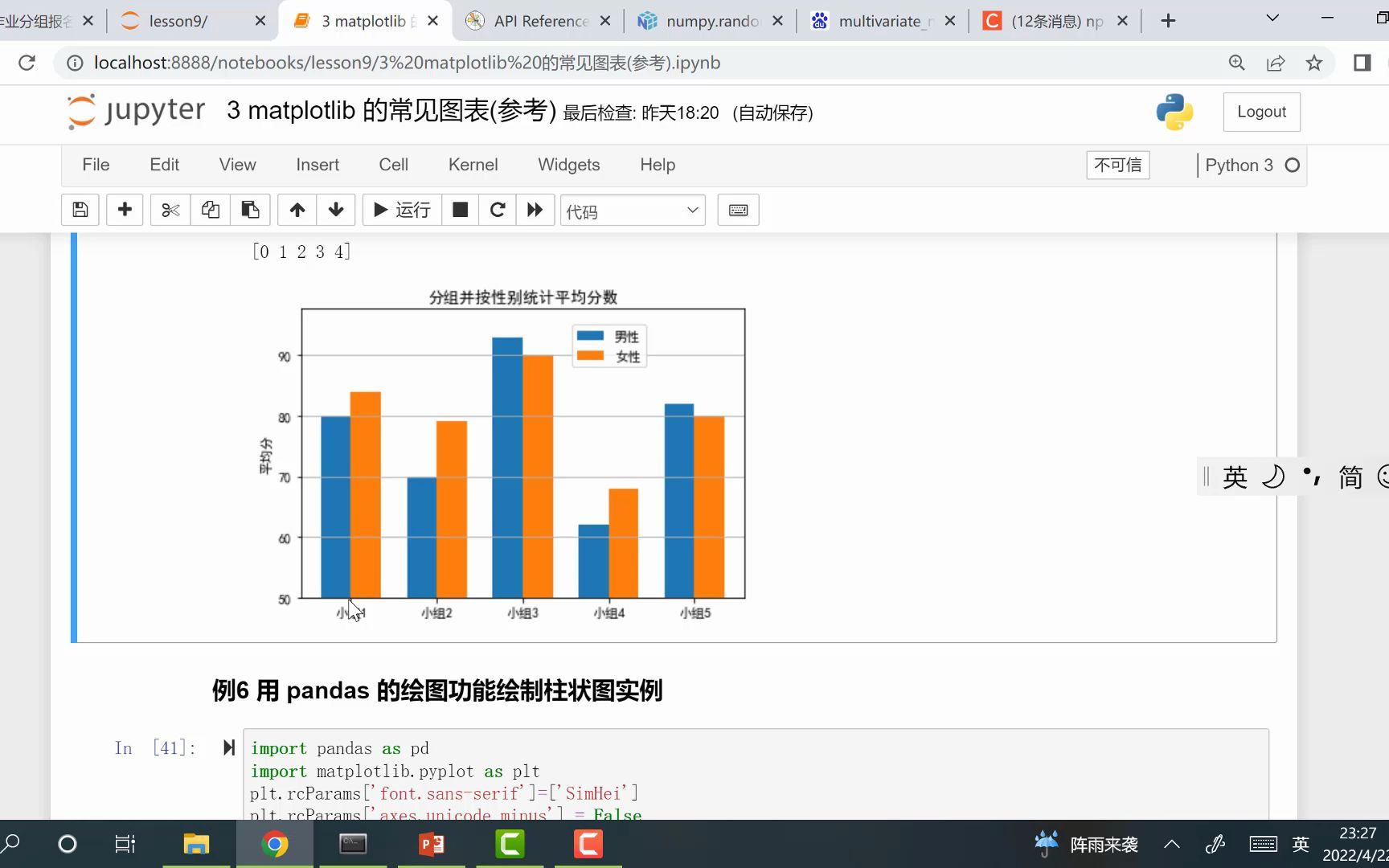Open the green Camtasia app in taskbar

(510, 844)
